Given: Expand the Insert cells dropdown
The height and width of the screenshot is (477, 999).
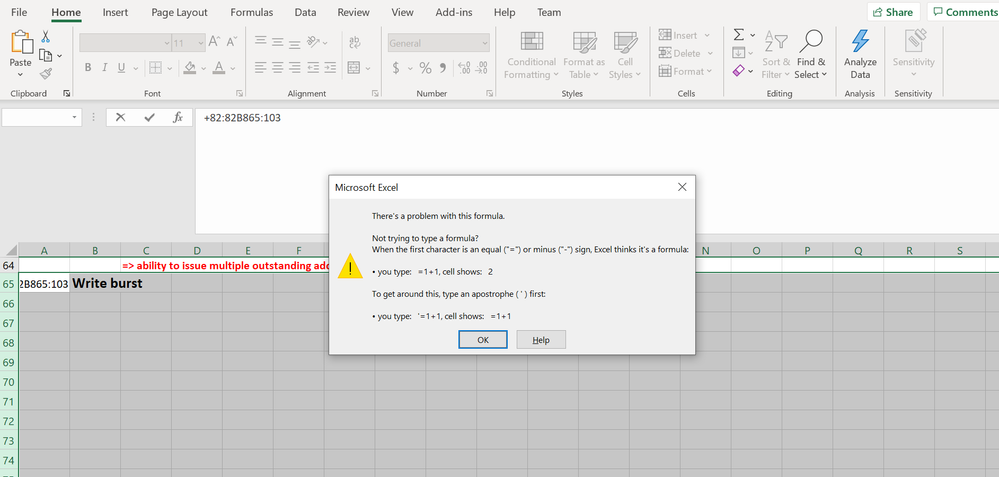Looking at the screenshot, I should 707,36.
